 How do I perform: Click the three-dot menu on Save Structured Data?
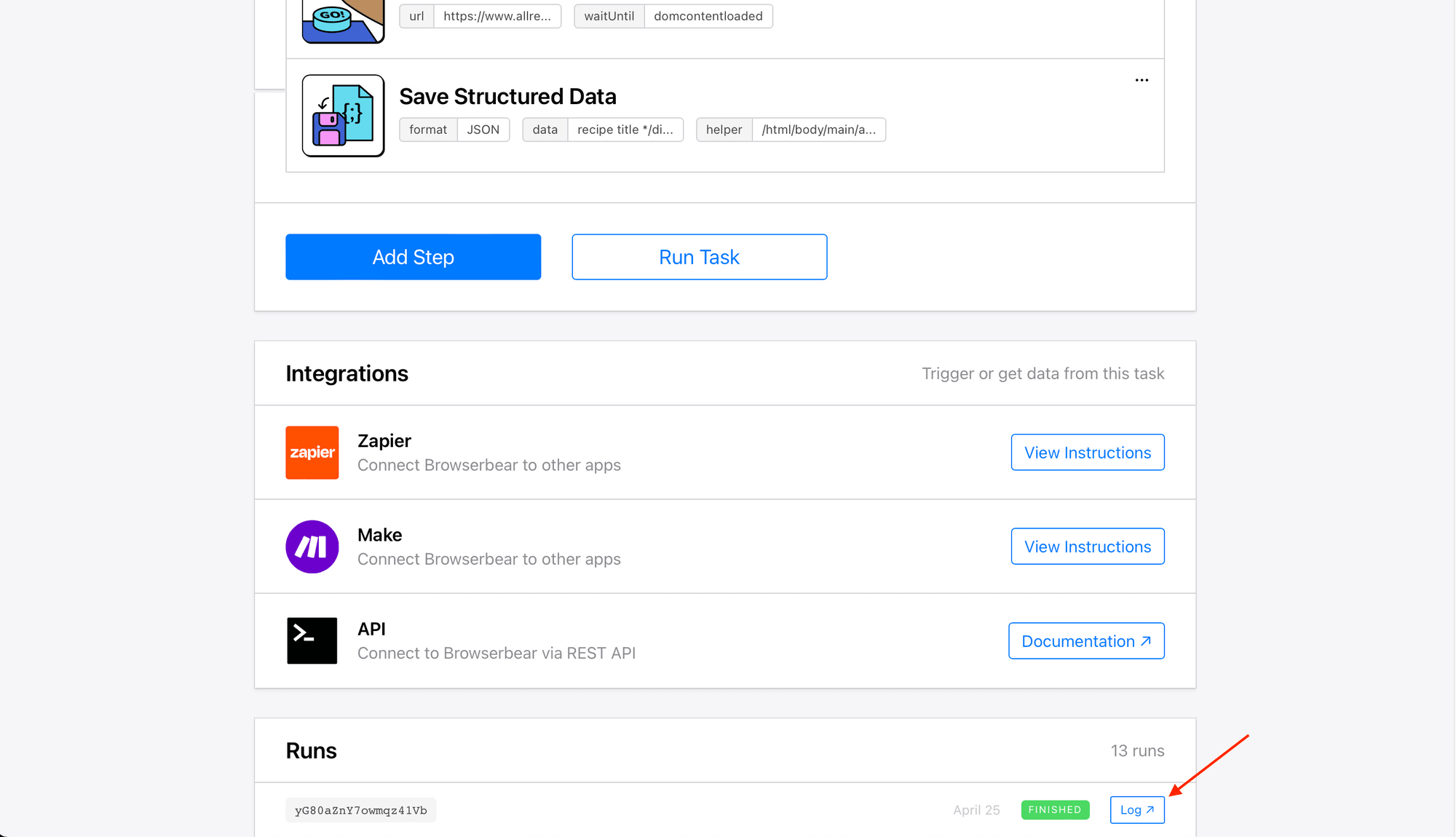click(x=1140, y=81)
